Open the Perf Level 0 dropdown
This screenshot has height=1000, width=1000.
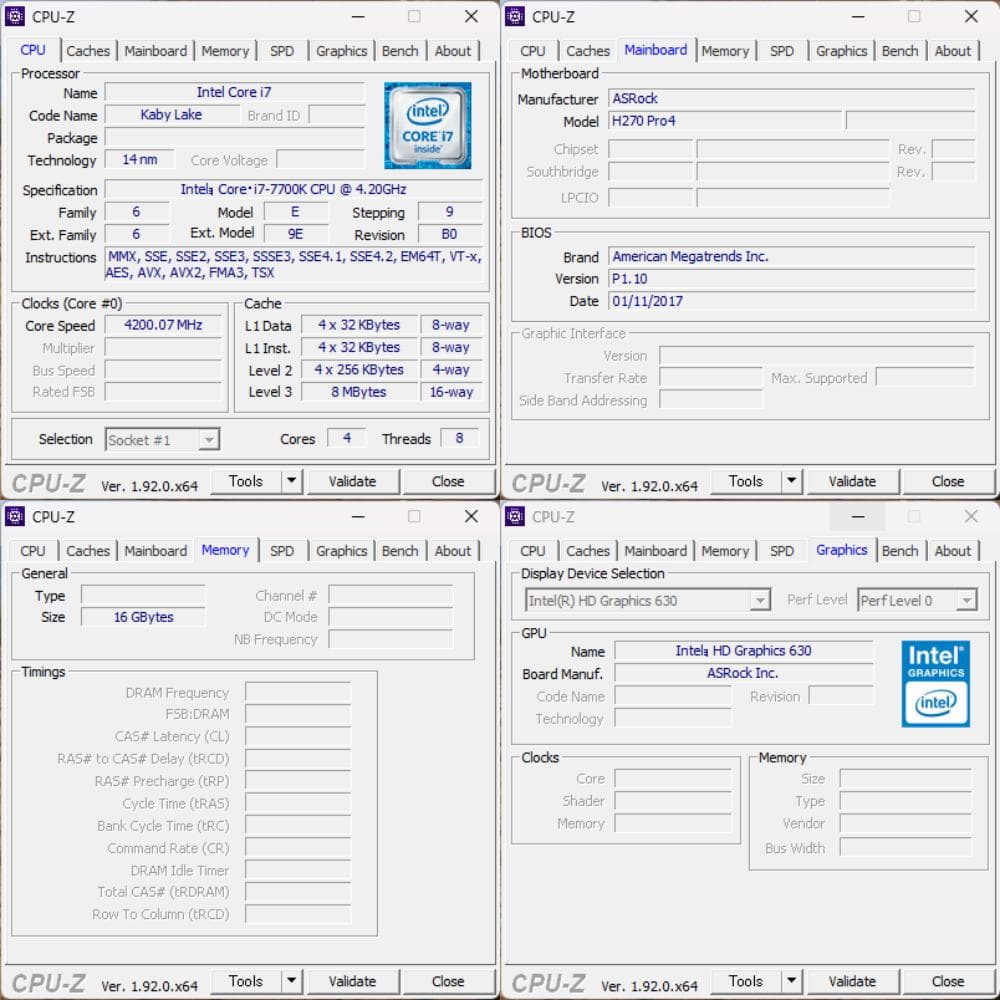(x=965, y=600)
